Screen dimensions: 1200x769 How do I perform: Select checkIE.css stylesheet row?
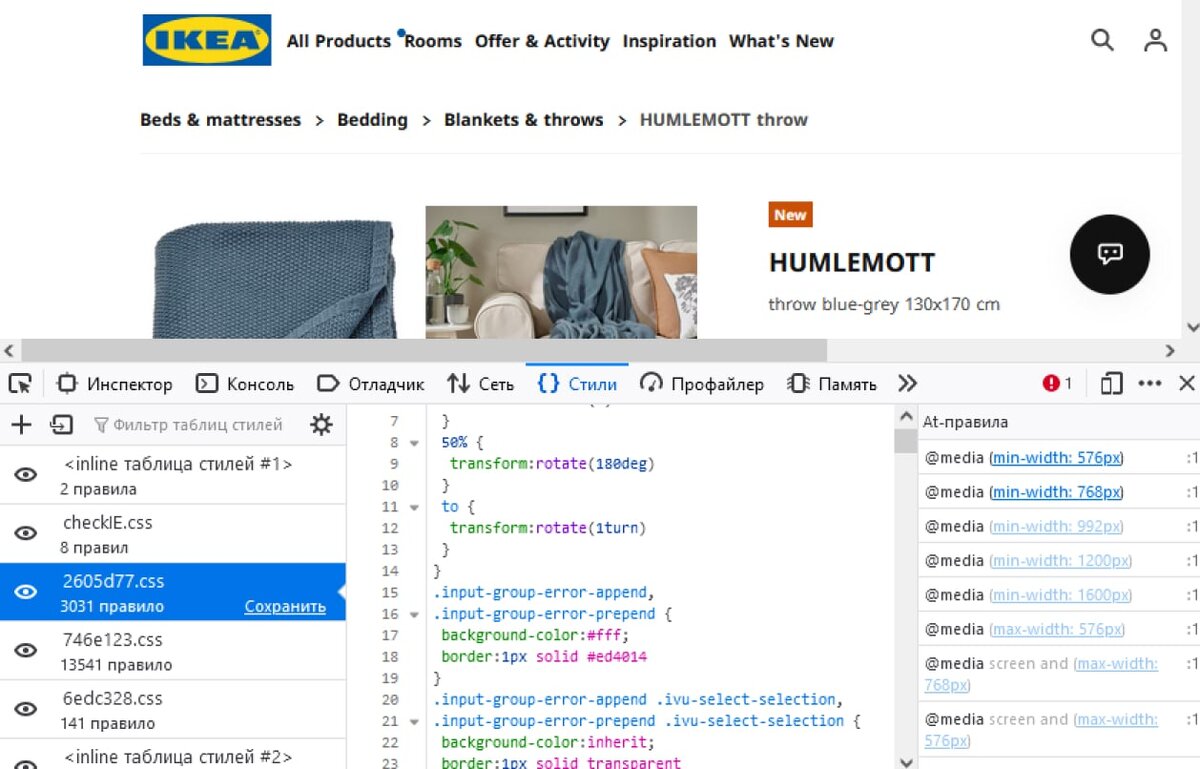(173, 534)
